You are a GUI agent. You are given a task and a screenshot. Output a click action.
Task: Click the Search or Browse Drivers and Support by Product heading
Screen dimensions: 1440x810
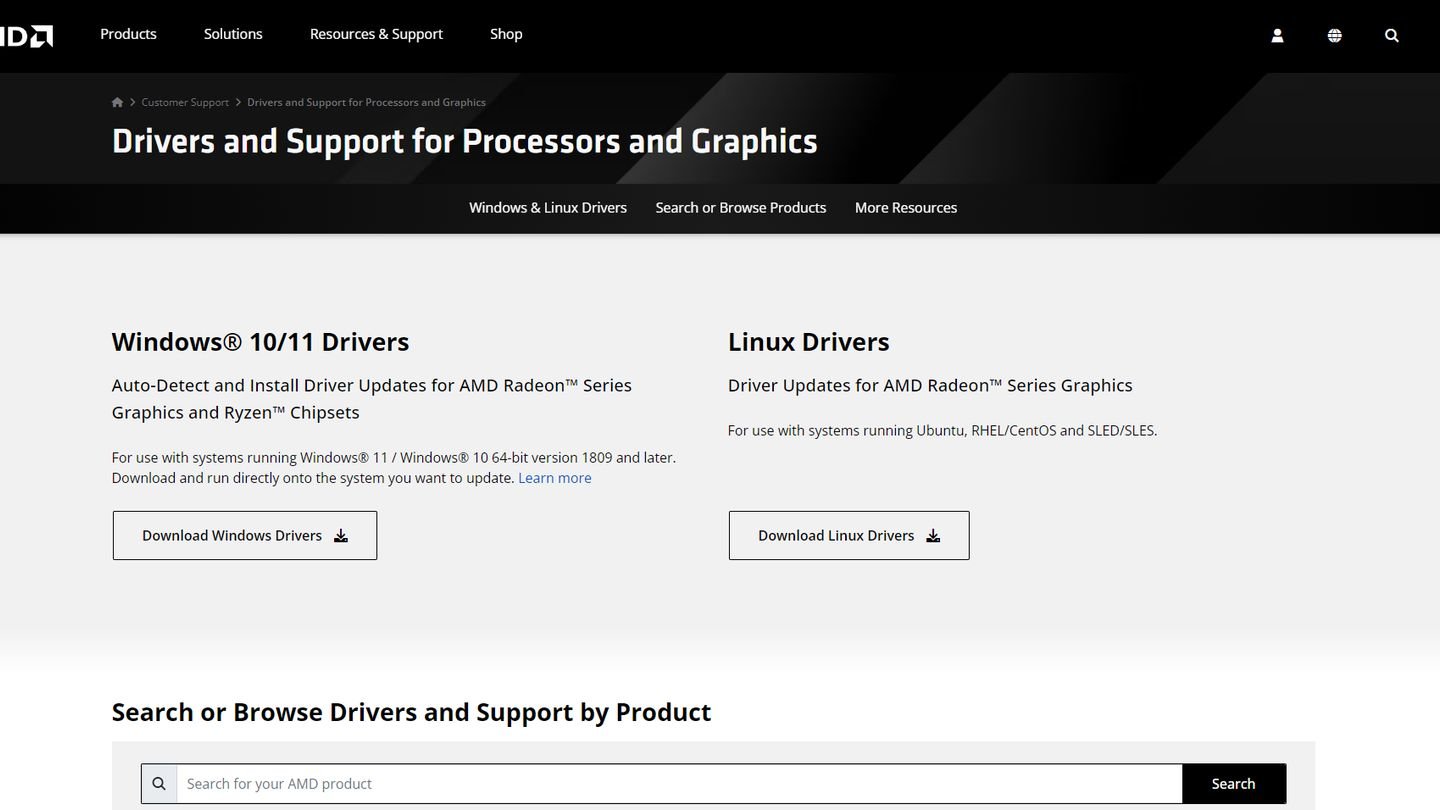pyautogui.click(x=411, y=712)
